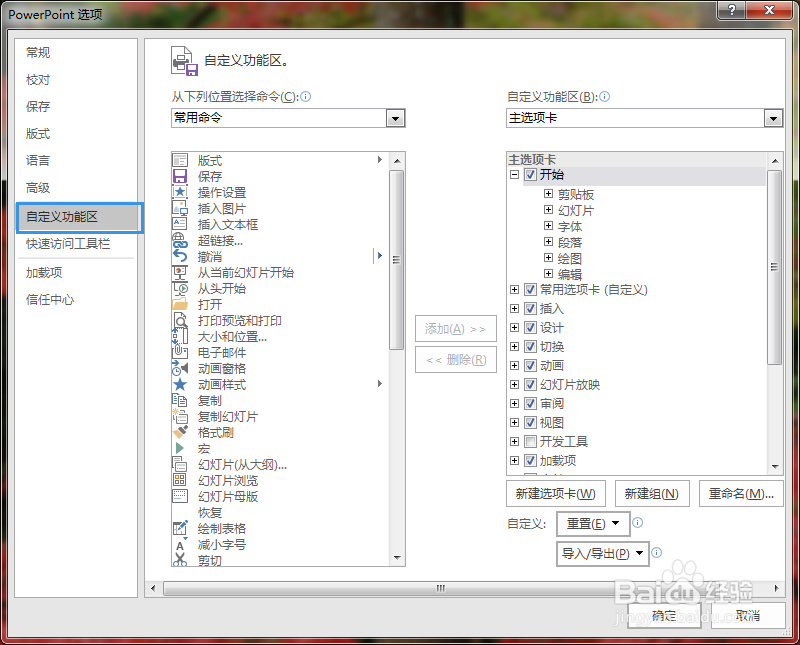Uncheck the 幻灯片放映 checkbox
Image resolution: width=800 pixels, height=645 pixels.
tap(530, 384)
